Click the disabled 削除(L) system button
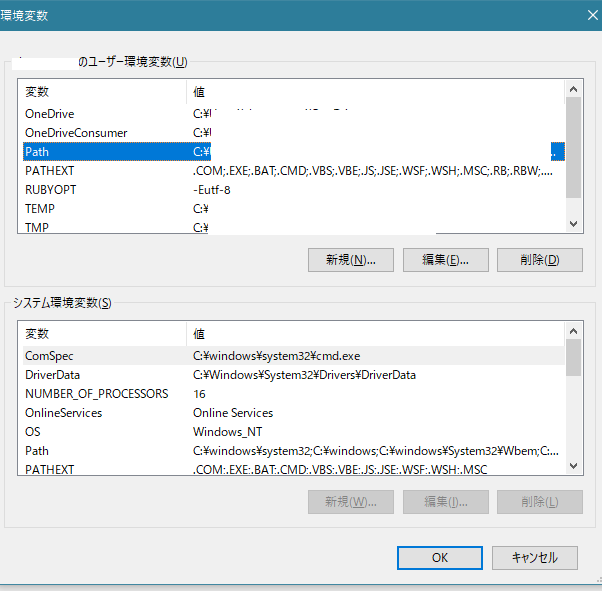Image resolution: width=602 pixels, height=591 pixels. (x=539, y=502)
